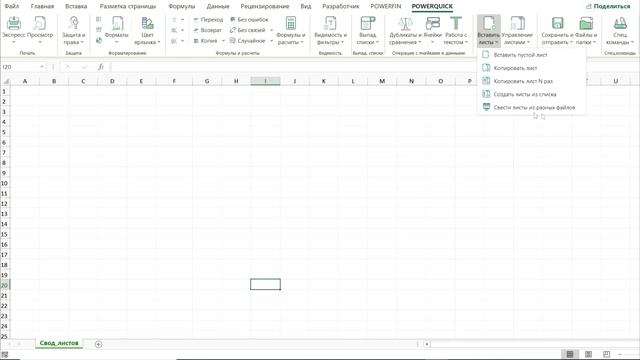
Task: Expand the Случайное dropdown arrow
Action: 271,41
